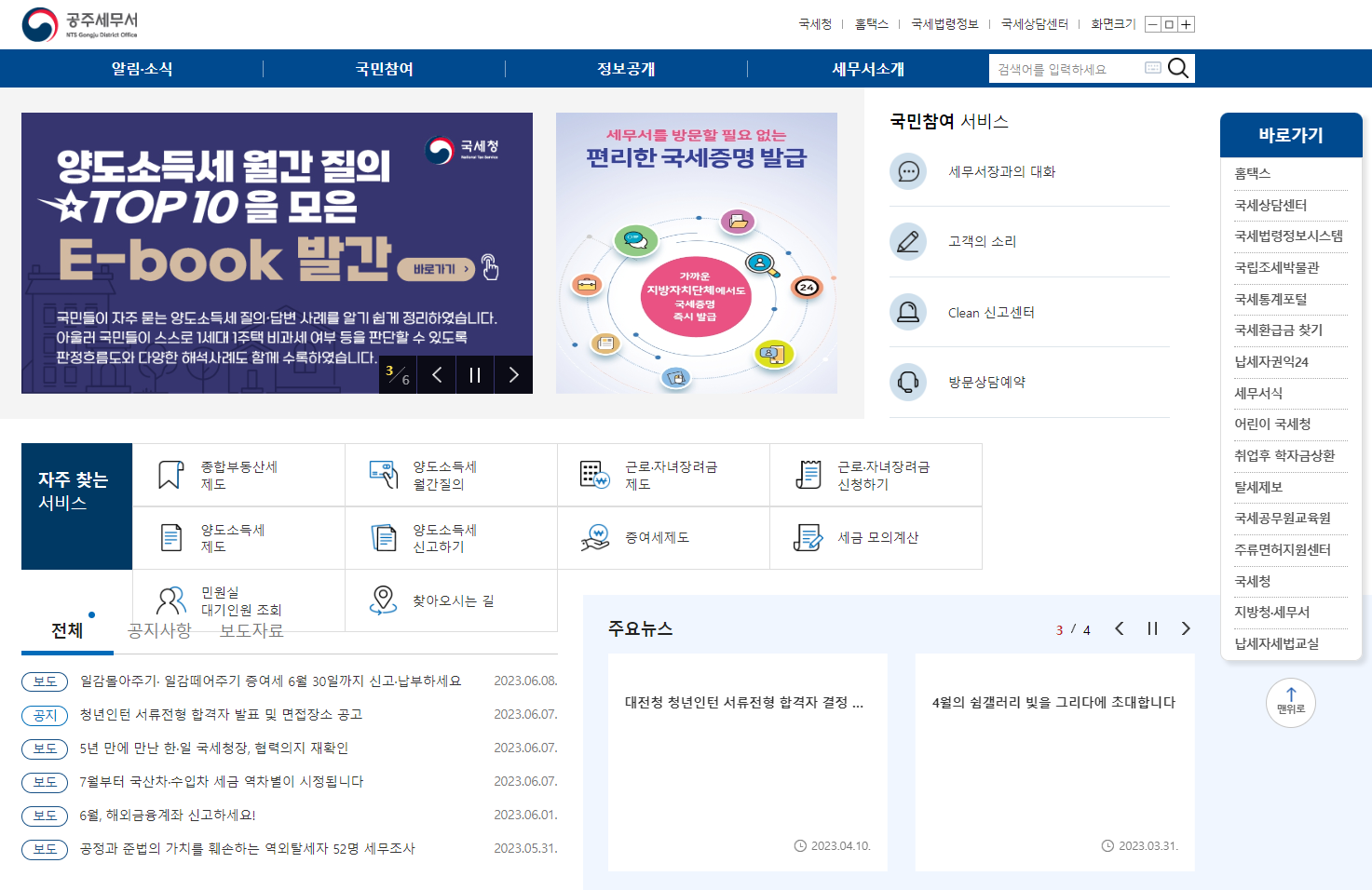The image size is (1372, 890).
Task: Click the 고객의 소리 pencil icon
Action: 908,241
